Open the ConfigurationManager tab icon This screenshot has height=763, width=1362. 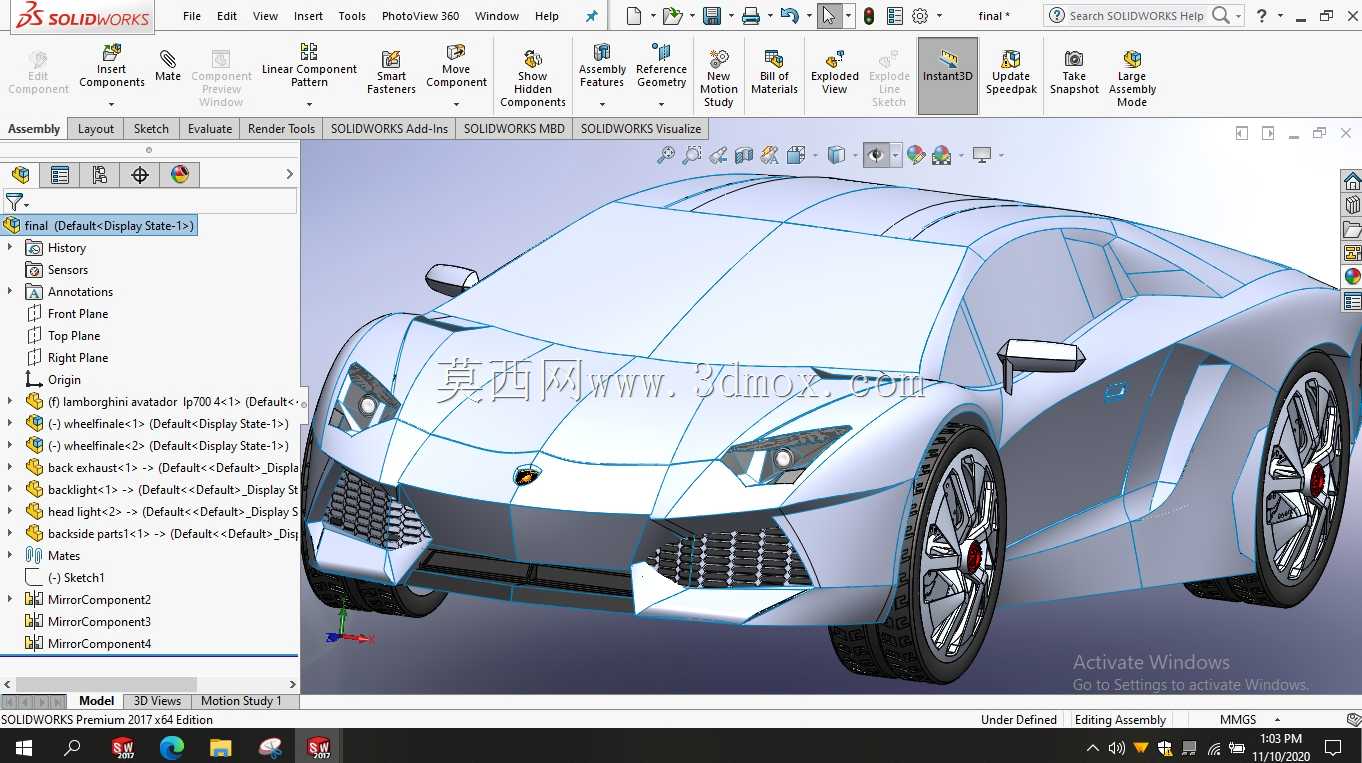[x=99, y=175]
